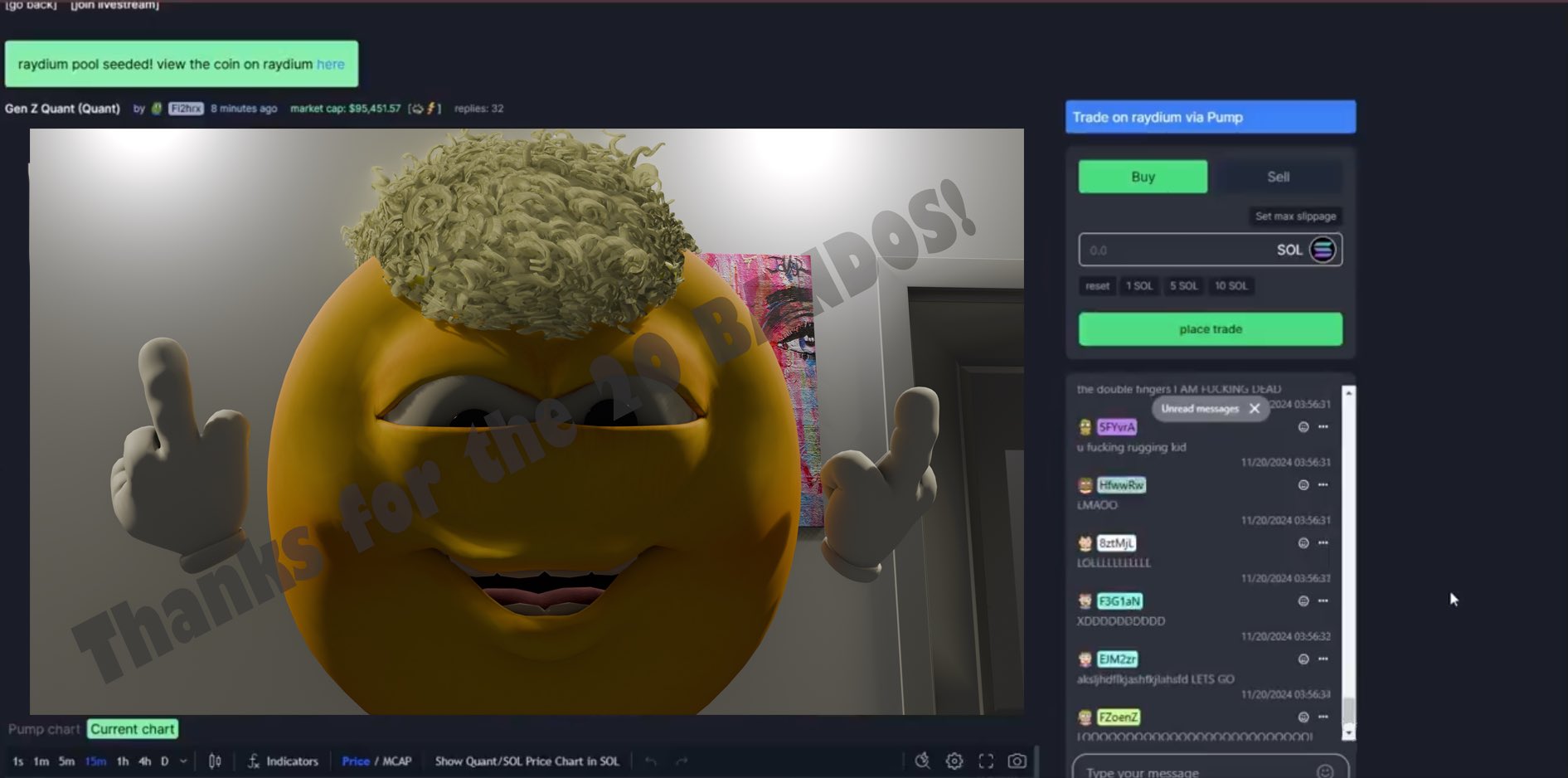Click the chat scrollbar down arrow

(x=1348, y=733)
